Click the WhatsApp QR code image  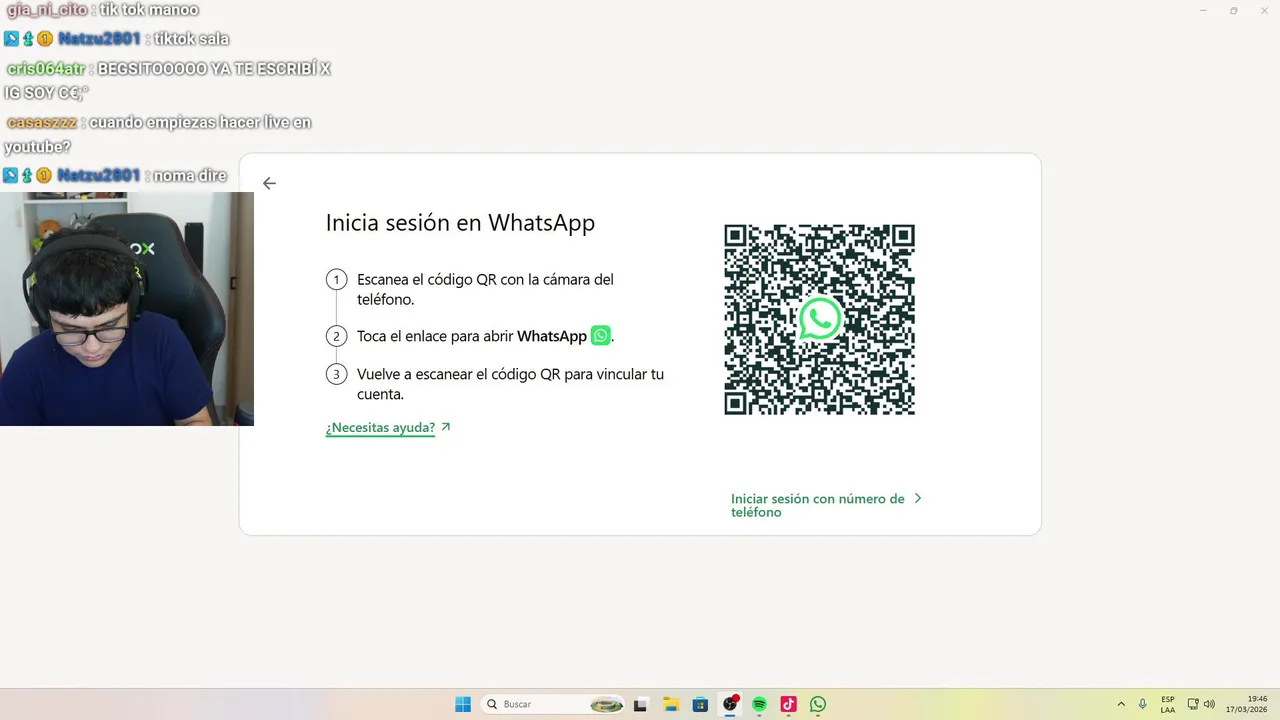pyautogui.click(x=819, y=319)
